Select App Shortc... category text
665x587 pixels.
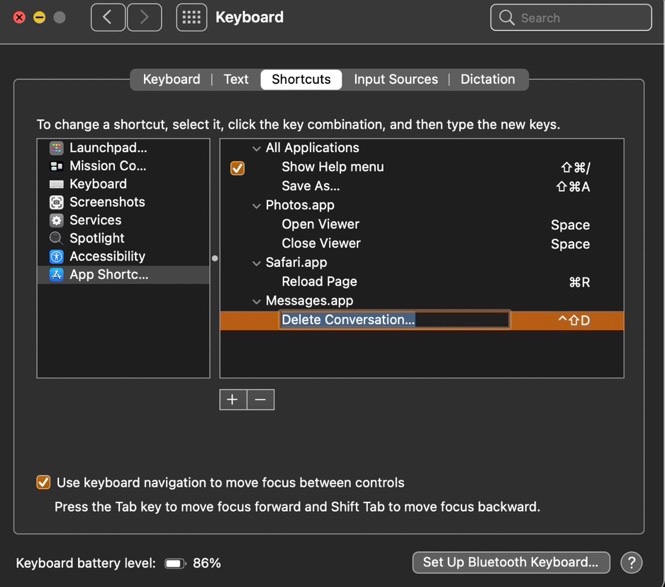(x=109, y=275)
